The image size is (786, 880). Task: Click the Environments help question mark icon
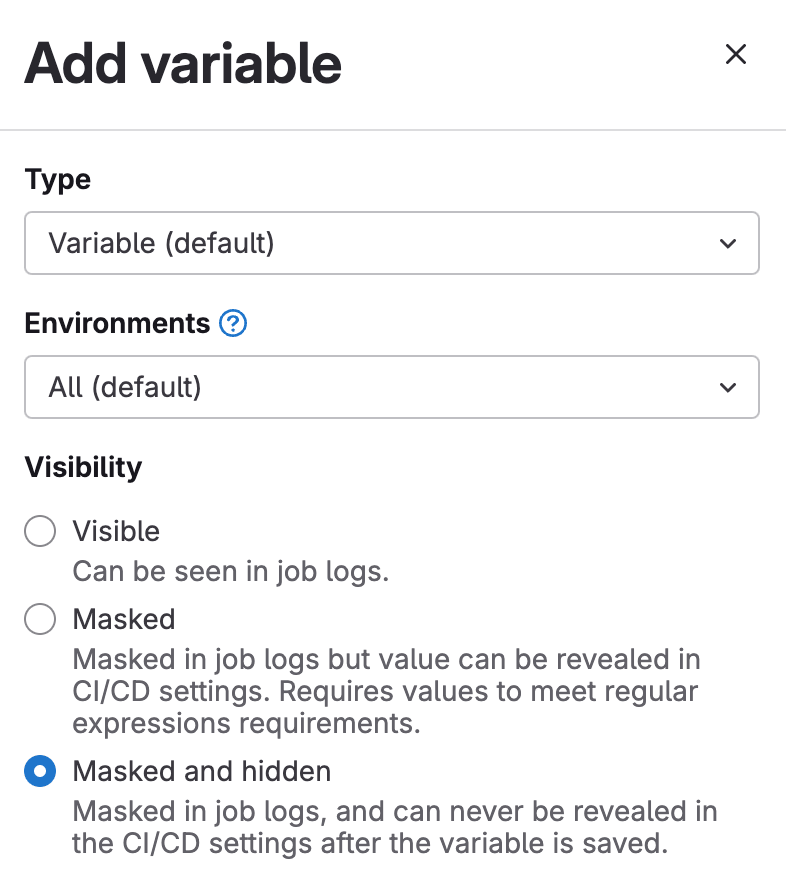point(233,324)
